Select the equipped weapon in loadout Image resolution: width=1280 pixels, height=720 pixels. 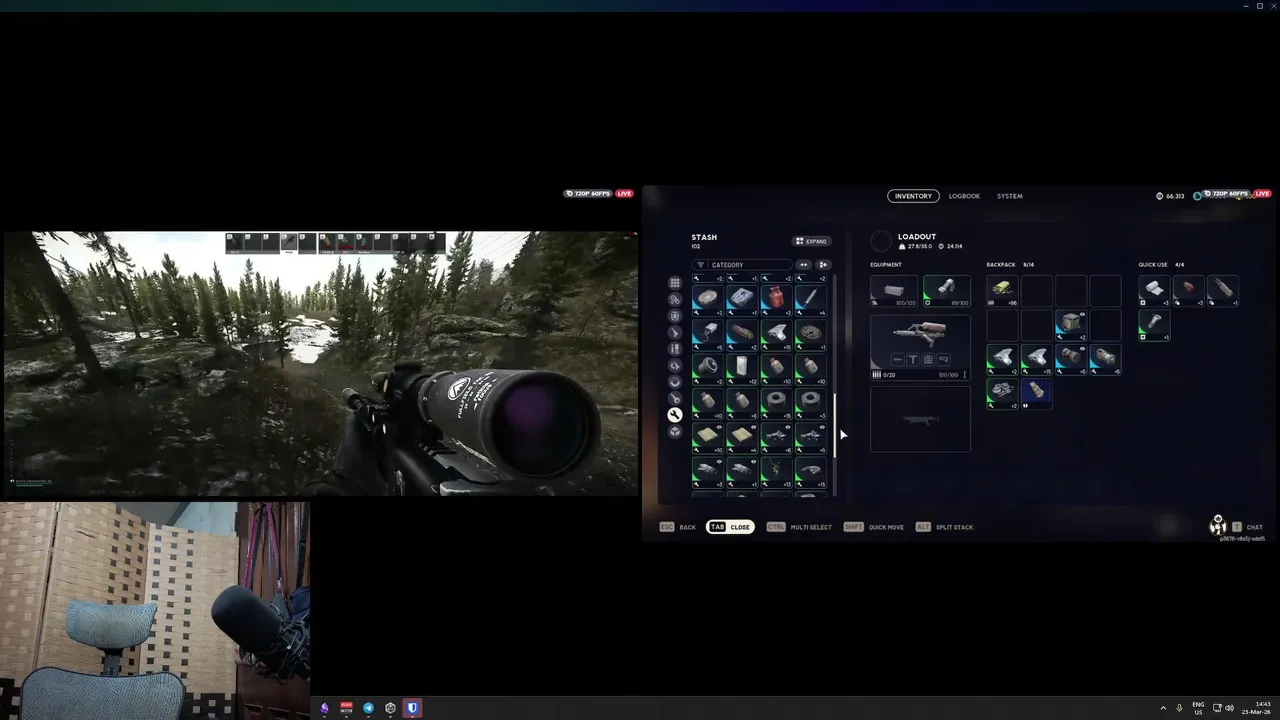[920, 347]
